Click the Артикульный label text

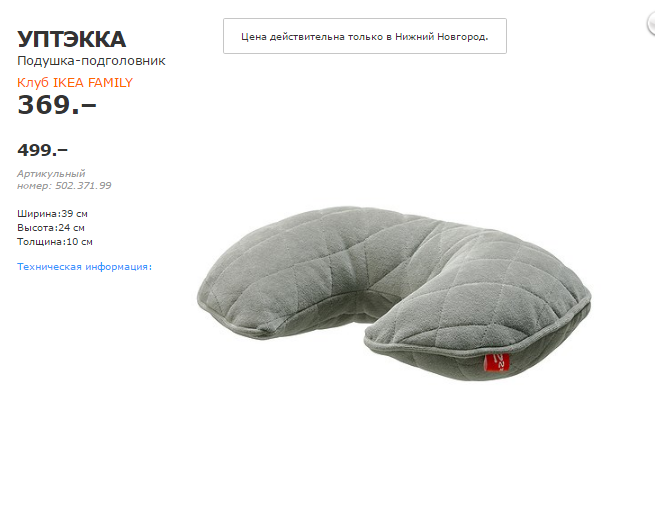click(x=51, y=174)
